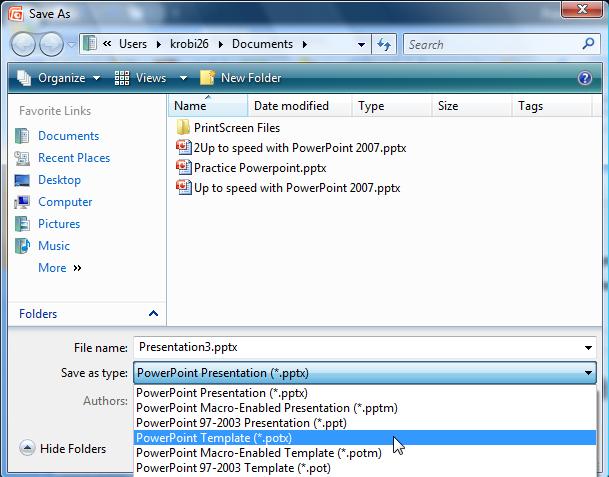This screenshot has height=477, width=609.
Task: Select Up to speed with PowerPoint 2007.pptx
Action: pyautogui.click(x=297, y=188)
